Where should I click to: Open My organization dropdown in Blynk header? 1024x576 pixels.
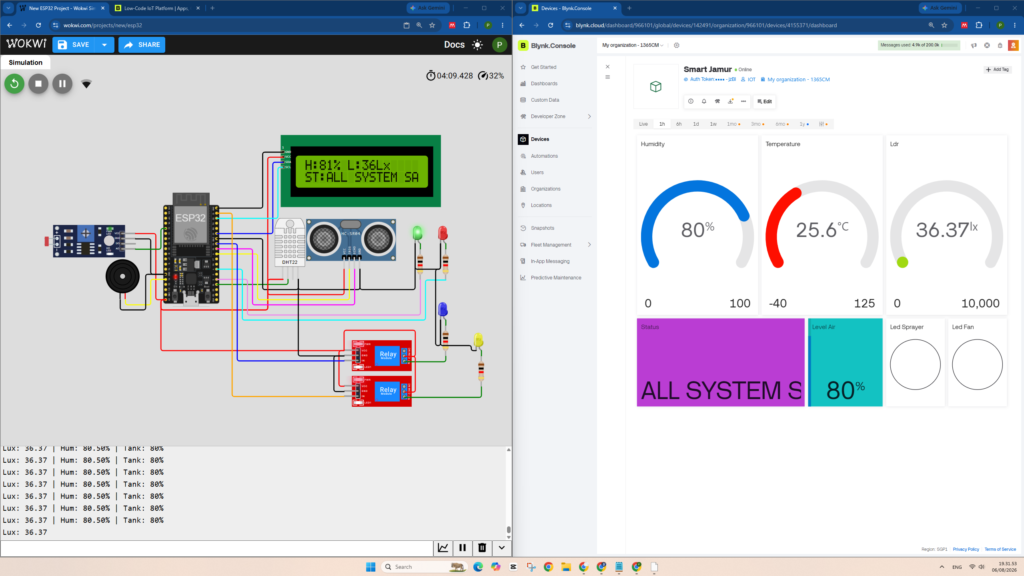(x=632, y=46)
